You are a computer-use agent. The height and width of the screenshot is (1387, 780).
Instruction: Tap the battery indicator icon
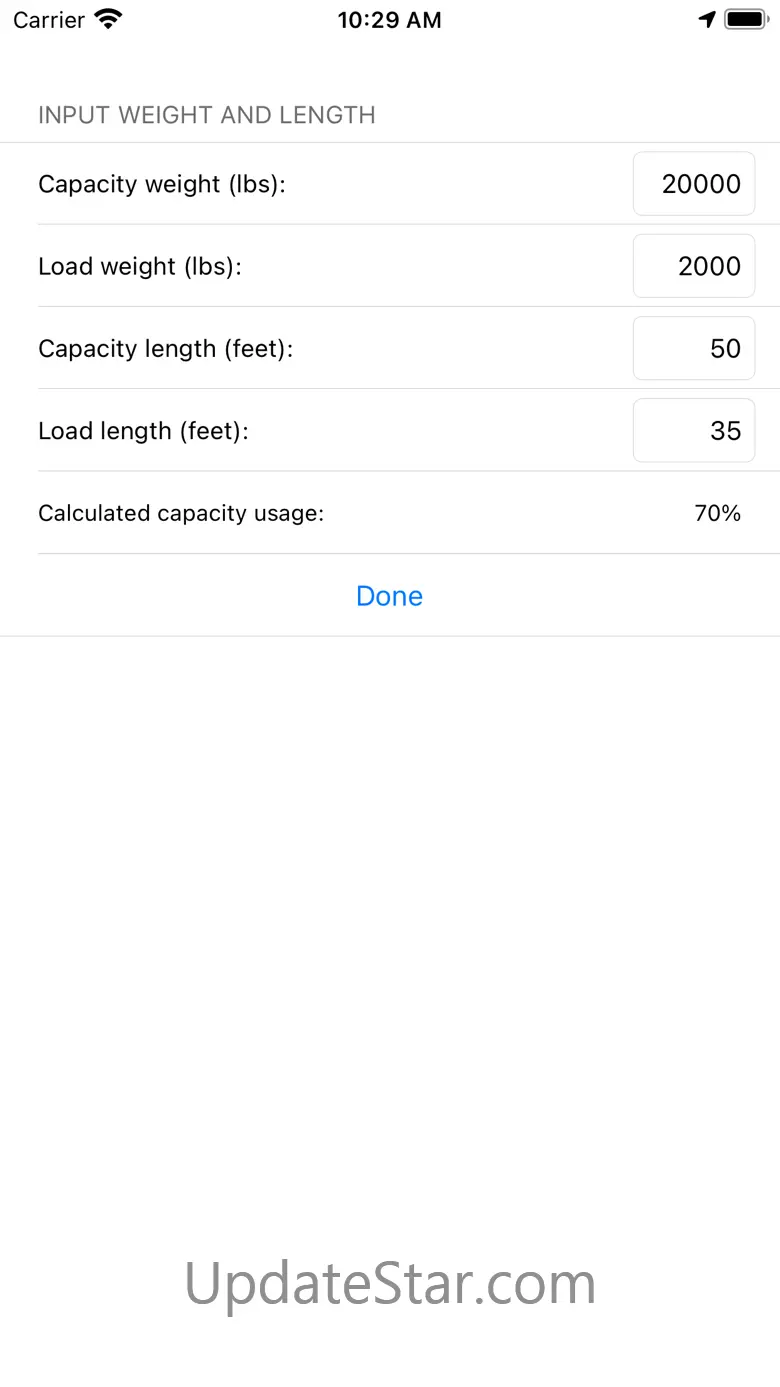(x=745, y=19)
